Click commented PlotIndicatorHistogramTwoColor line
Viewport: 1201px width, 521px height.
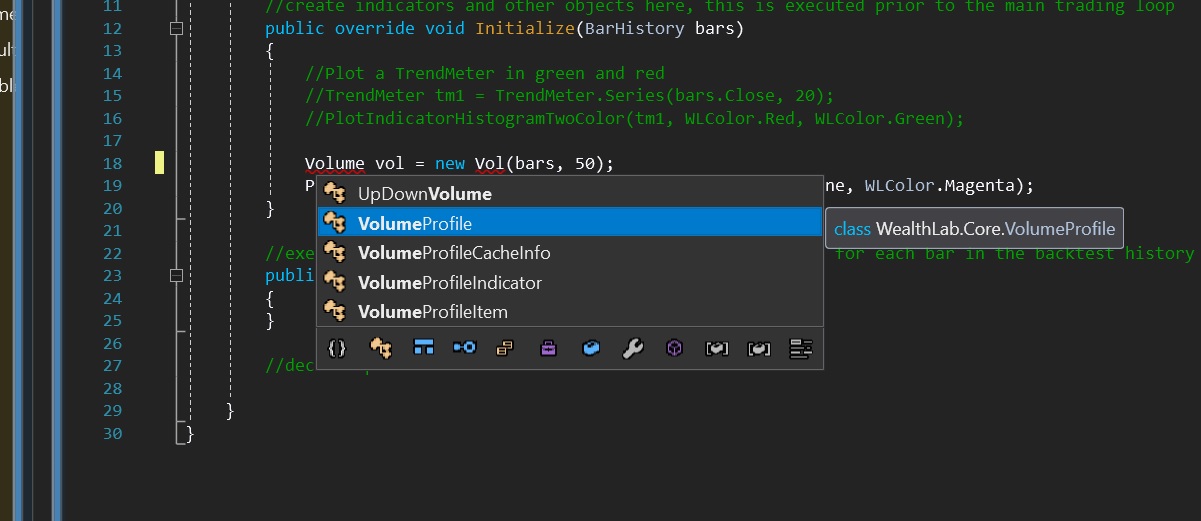point(634,118)
